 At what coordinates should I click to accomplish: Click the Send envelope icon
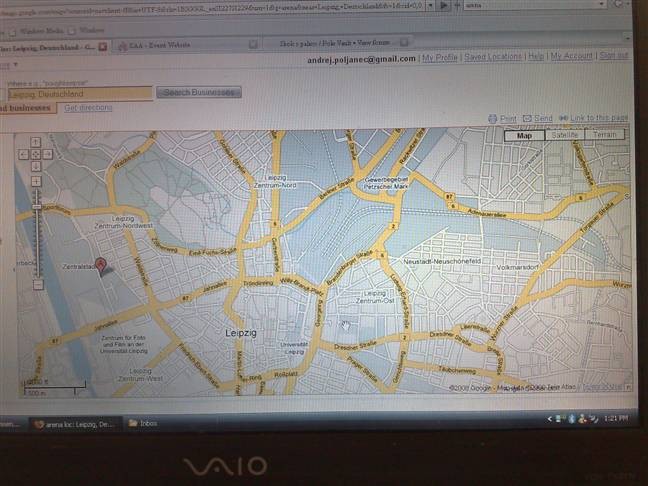pos(527,119)
